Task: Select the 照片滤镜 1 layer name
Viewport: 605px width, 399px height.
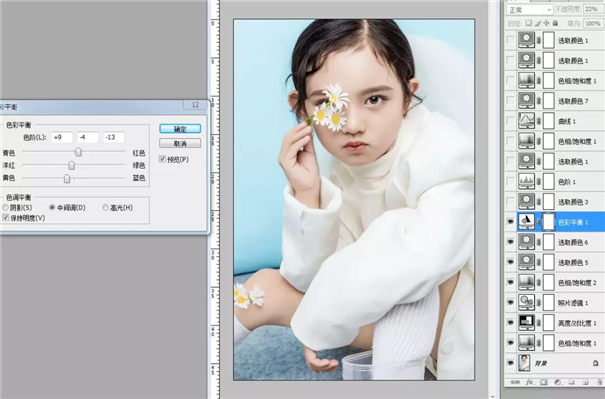Action: tap(573, 303)
